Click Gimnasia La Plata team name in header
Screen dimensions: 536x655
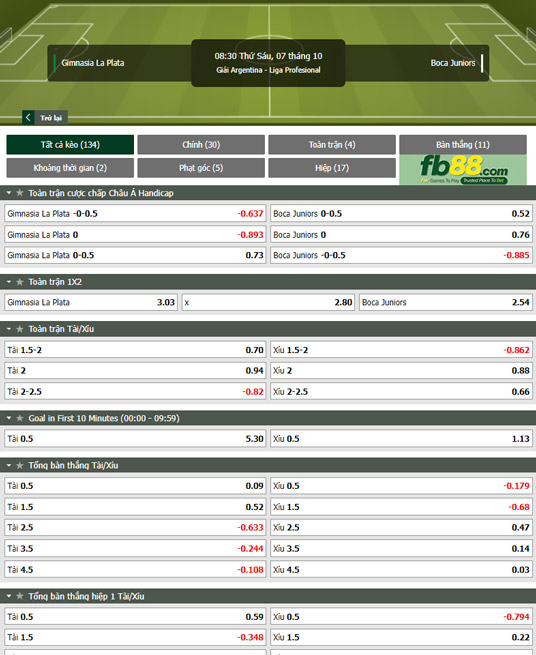93,63
